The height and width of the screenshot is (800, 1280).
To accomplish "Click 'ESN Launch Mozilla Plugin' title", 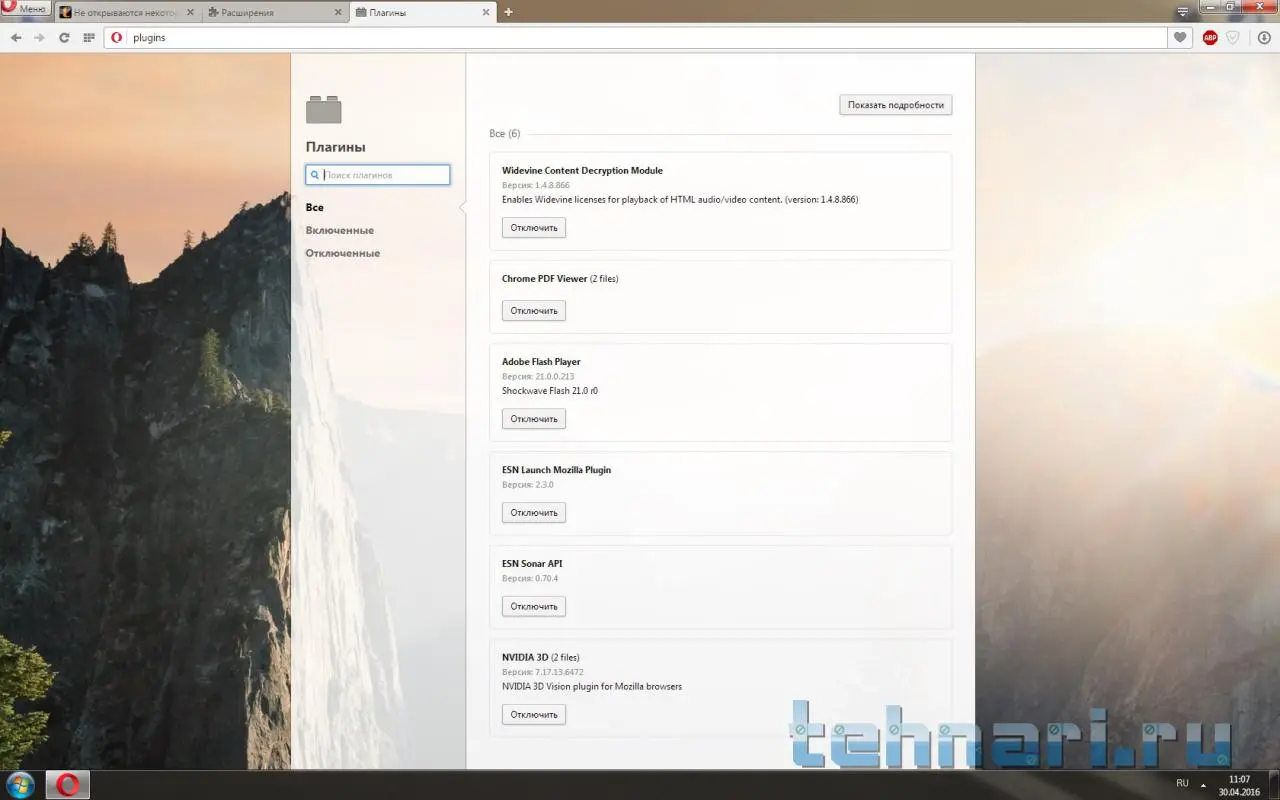I will 556,470.
